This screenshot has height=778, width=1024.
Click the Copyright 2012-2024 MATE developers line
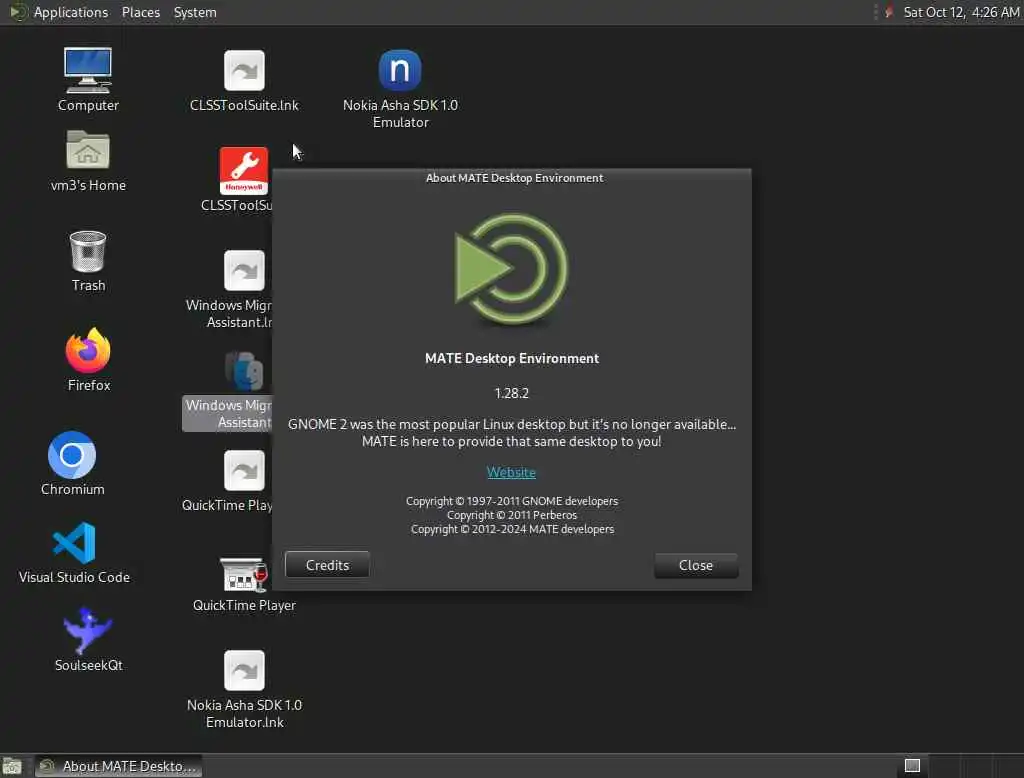click(x=513, y=529)
